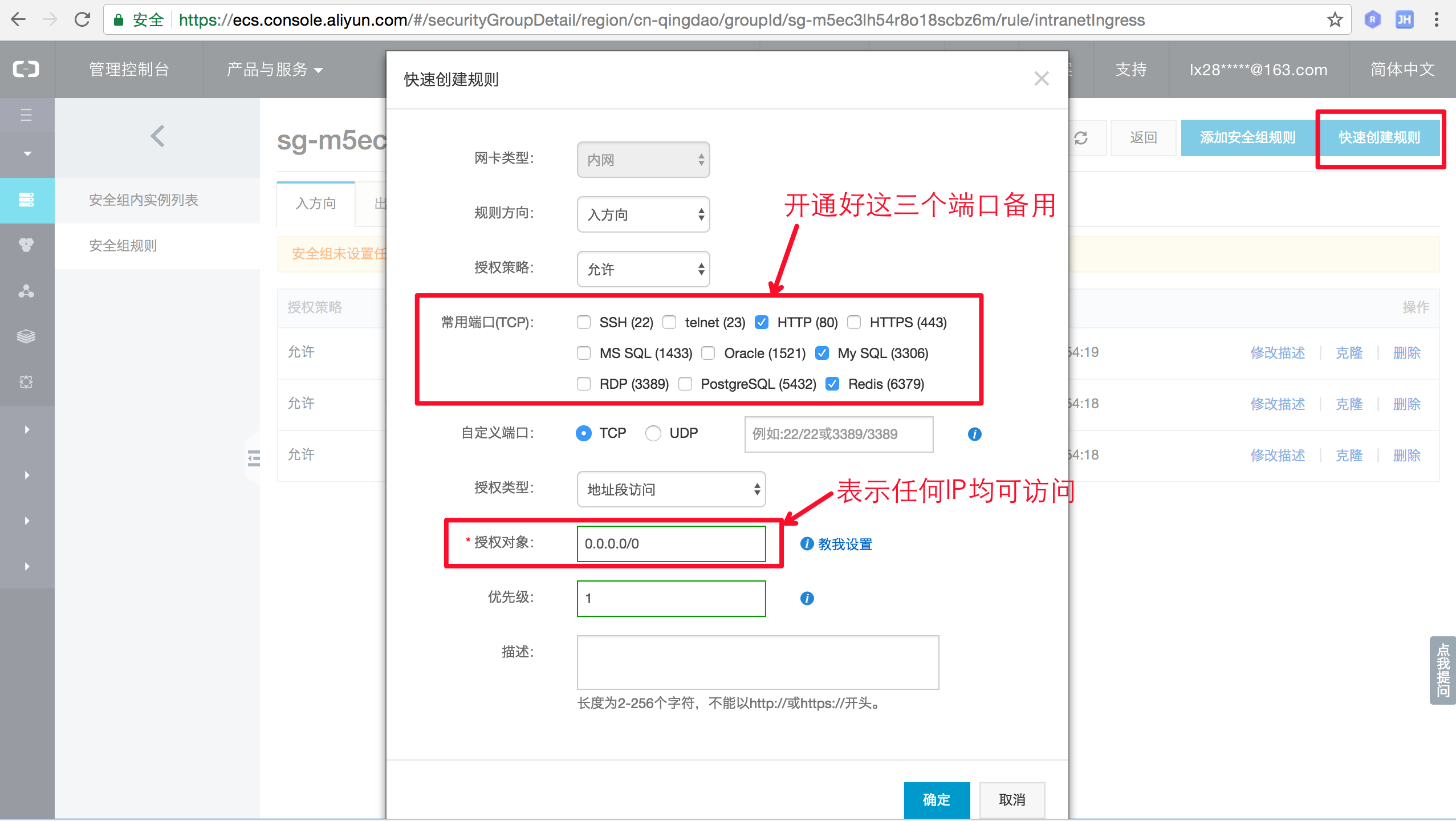
Task: Click the security group icon in sidebar
Action: point(26,245)
